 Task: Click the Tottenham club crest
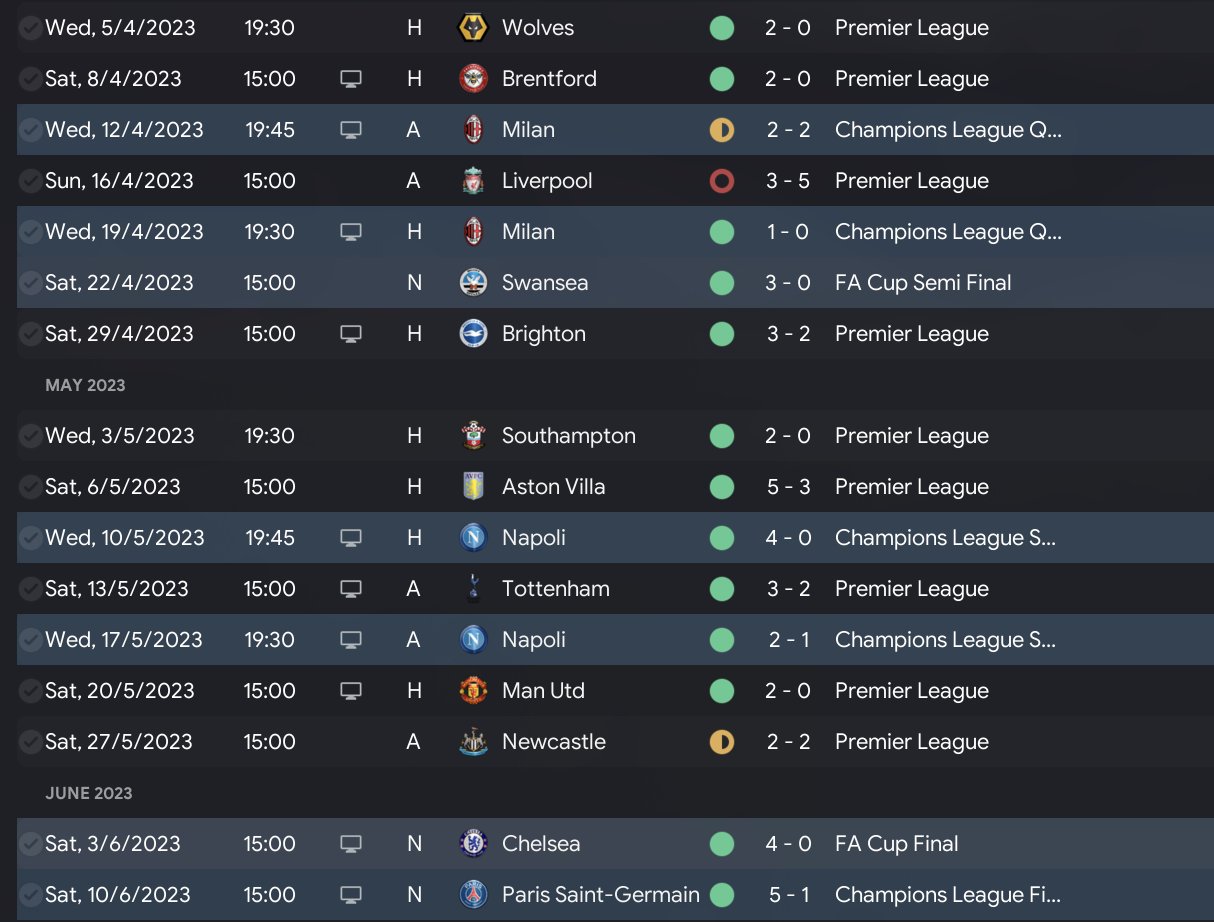[x=473, y=589]
